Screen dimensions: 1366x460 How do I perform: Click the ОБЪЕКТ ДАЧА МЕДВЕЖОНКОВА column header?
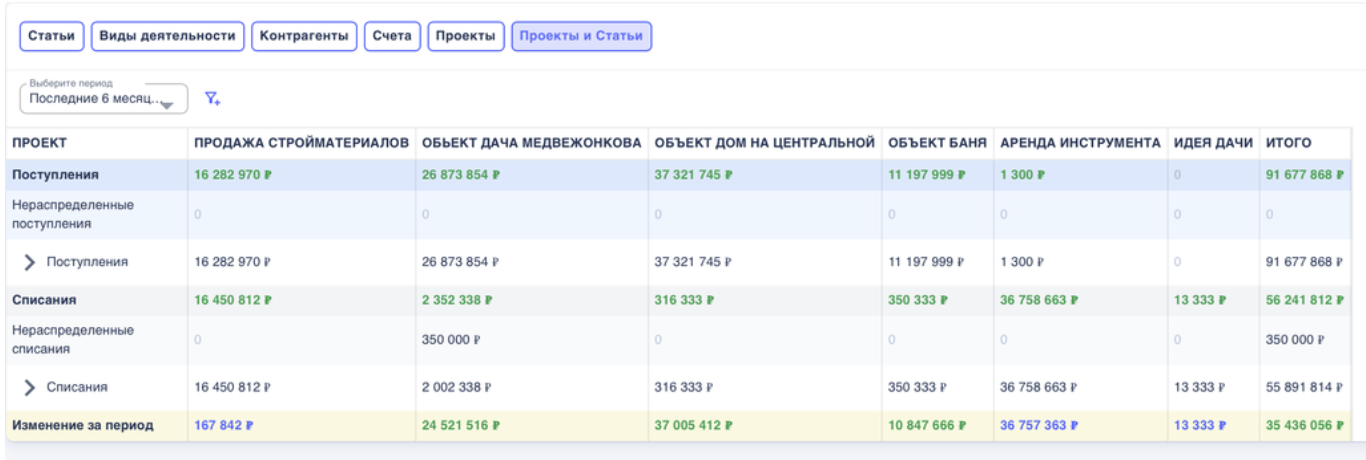point(531,143)
